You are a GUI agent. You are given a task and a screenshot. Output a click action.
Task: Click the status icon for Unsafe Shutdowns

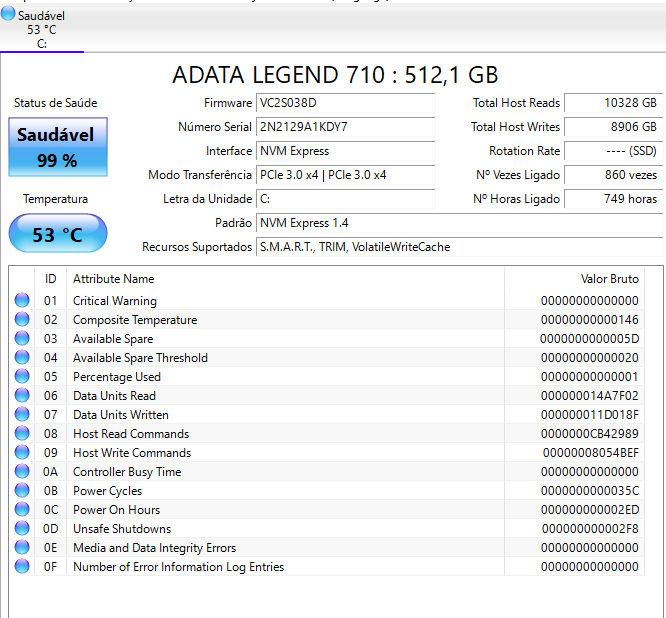(x=22, y=529)
